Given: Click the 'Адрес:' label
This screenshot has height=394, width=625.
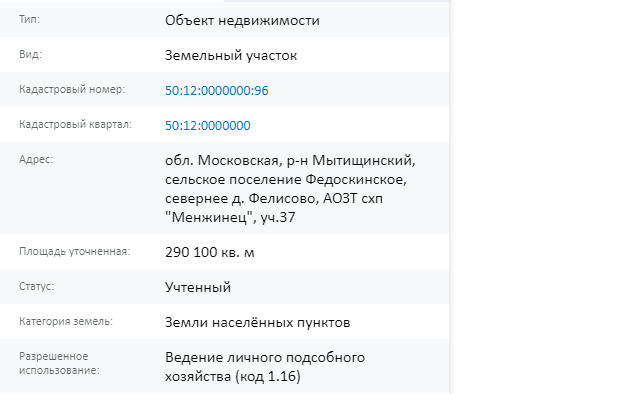Looking at the screenshot, I should pyautogui.click(x=36, y=160).
